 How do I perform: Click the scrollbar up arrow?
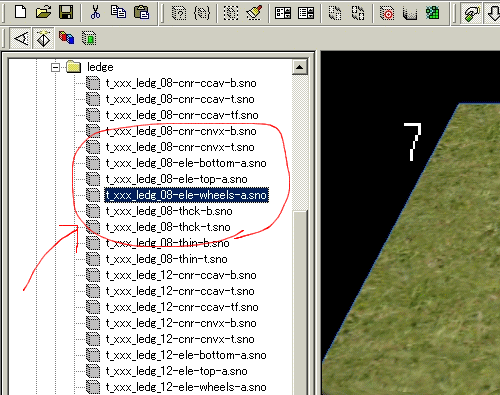299,67
